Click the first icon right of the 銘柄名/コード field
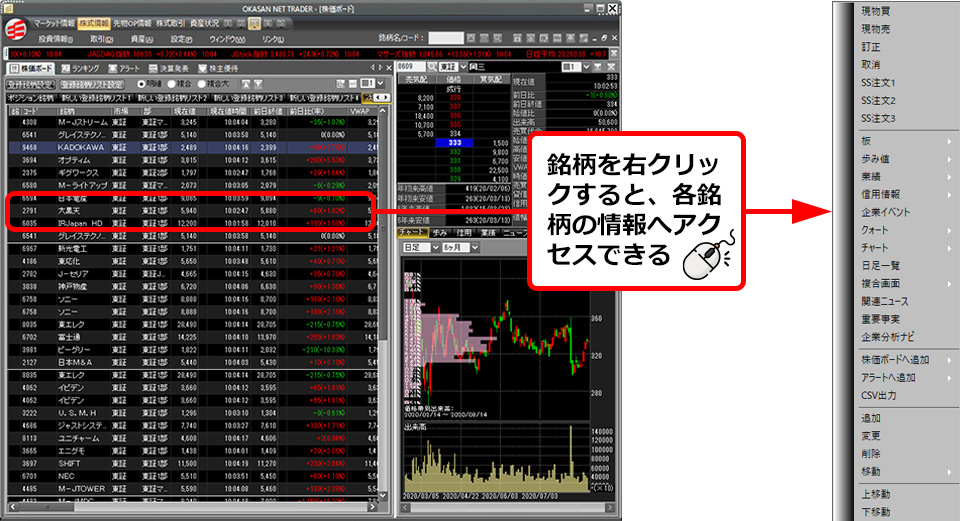 click(471, 38)
